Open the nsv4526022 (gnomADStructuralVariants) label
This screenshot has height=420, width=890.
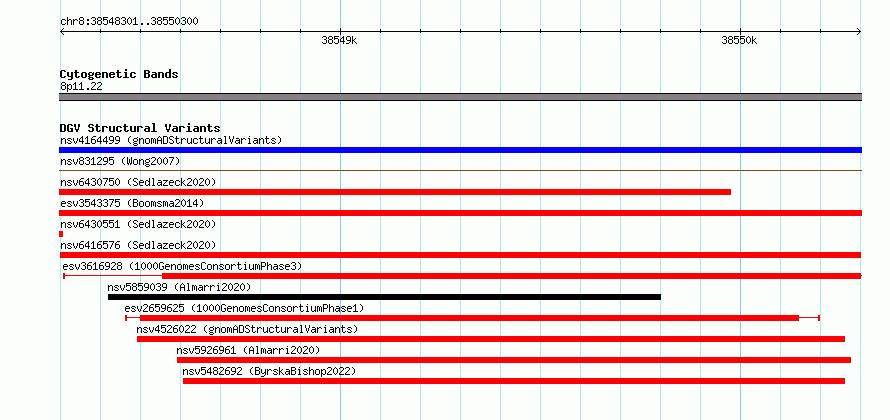pyautogui.click(x=247, y=329)
